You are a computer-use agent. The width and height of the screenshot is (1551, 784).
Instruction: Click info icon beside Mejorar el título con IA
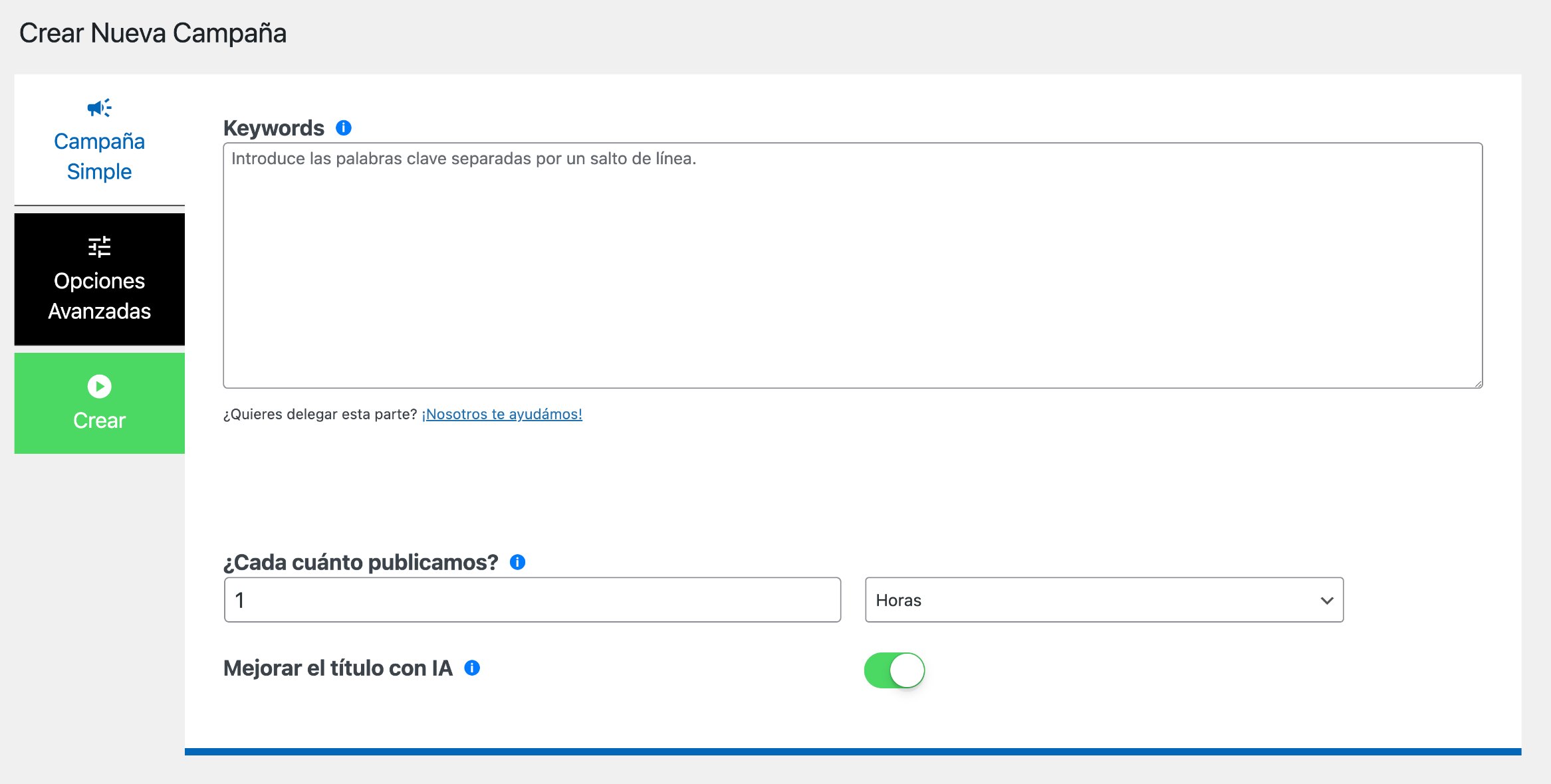(472, 668)
